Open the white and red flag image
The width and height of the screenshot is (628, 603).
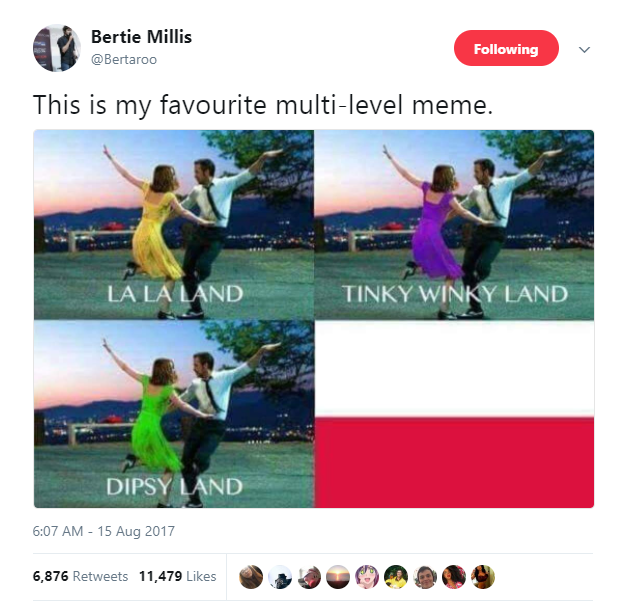click(x=454, y=414)
